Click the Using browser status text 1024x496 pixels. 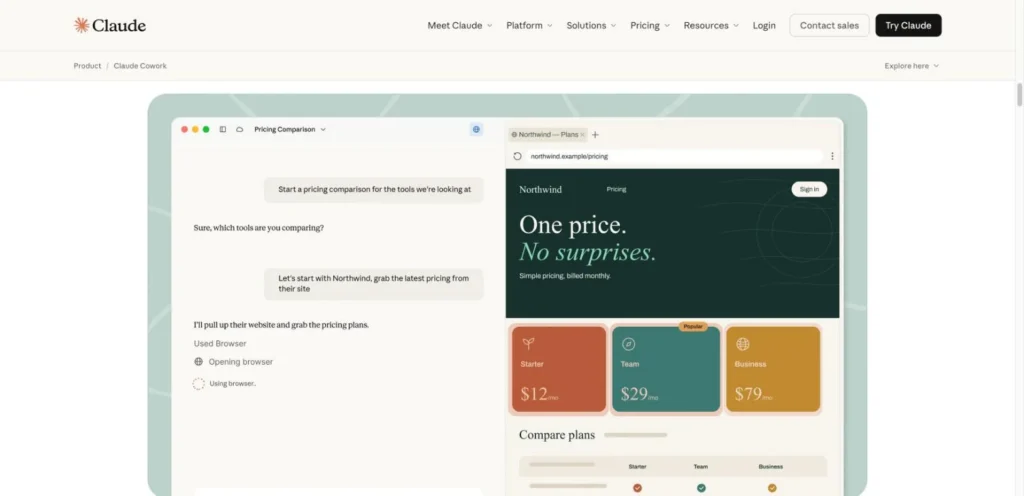[232, 384]
